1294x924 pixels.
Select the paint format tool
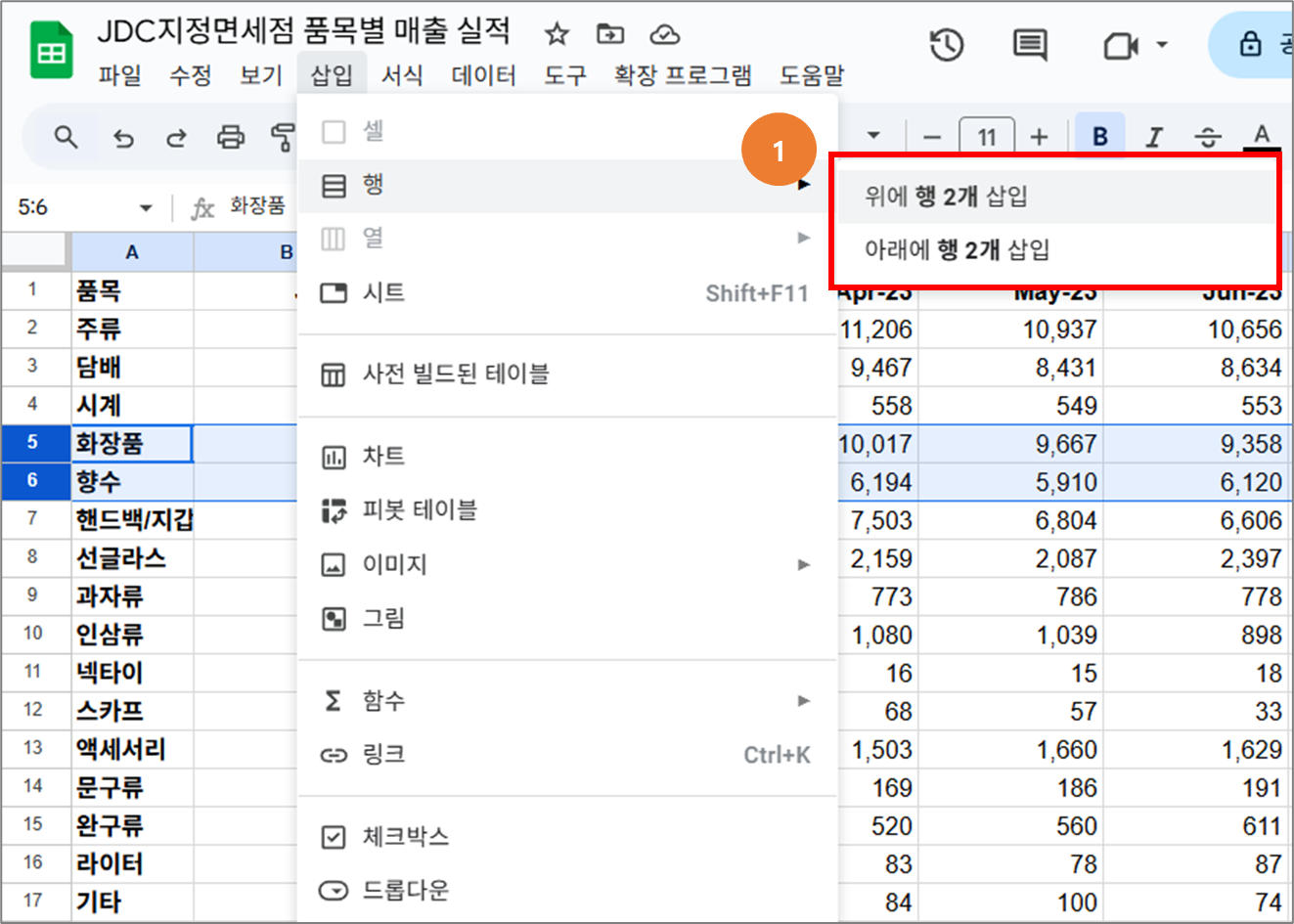pyautogui.click(x=283, y=137)
